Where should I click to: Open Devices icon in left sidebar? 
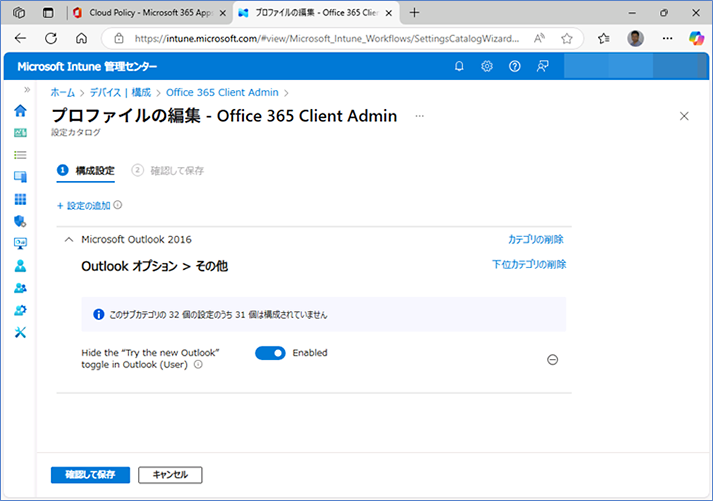pyautogui.click(x=20, y=177)
